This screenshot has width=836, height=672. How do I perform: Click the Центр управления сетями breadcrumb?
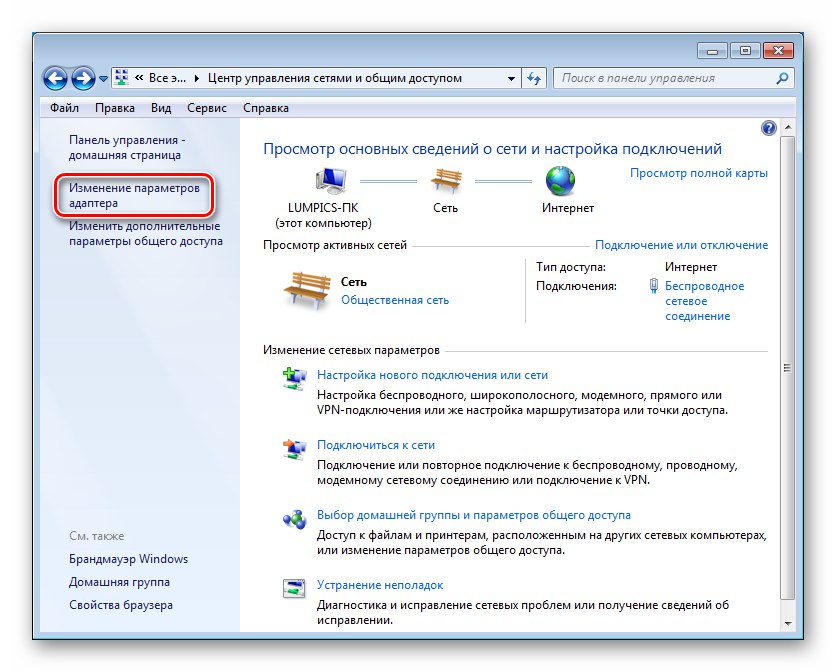(x=335, y=78)
